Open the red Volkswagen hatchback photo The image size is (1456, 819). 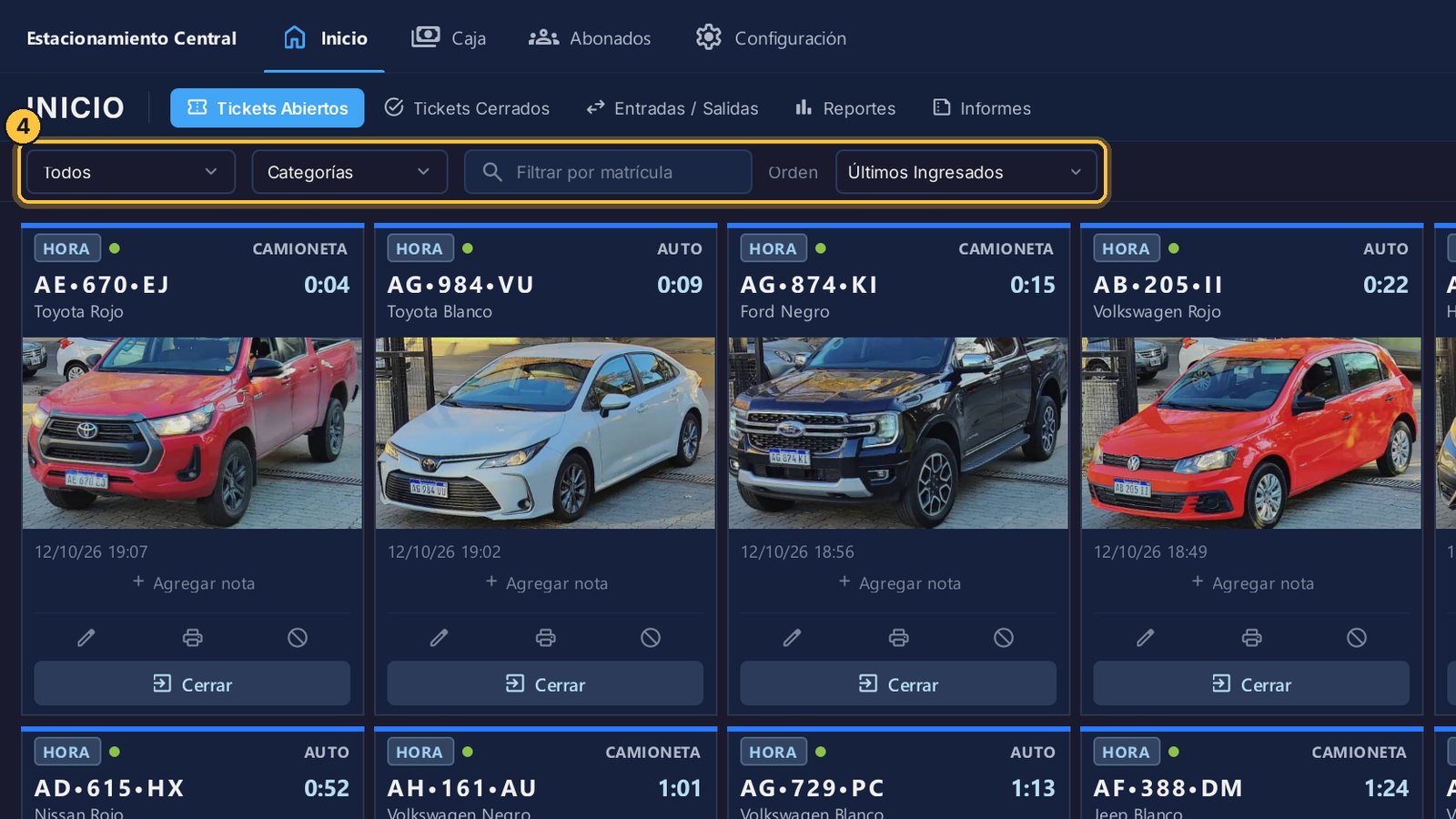(x=1251, y=433)
